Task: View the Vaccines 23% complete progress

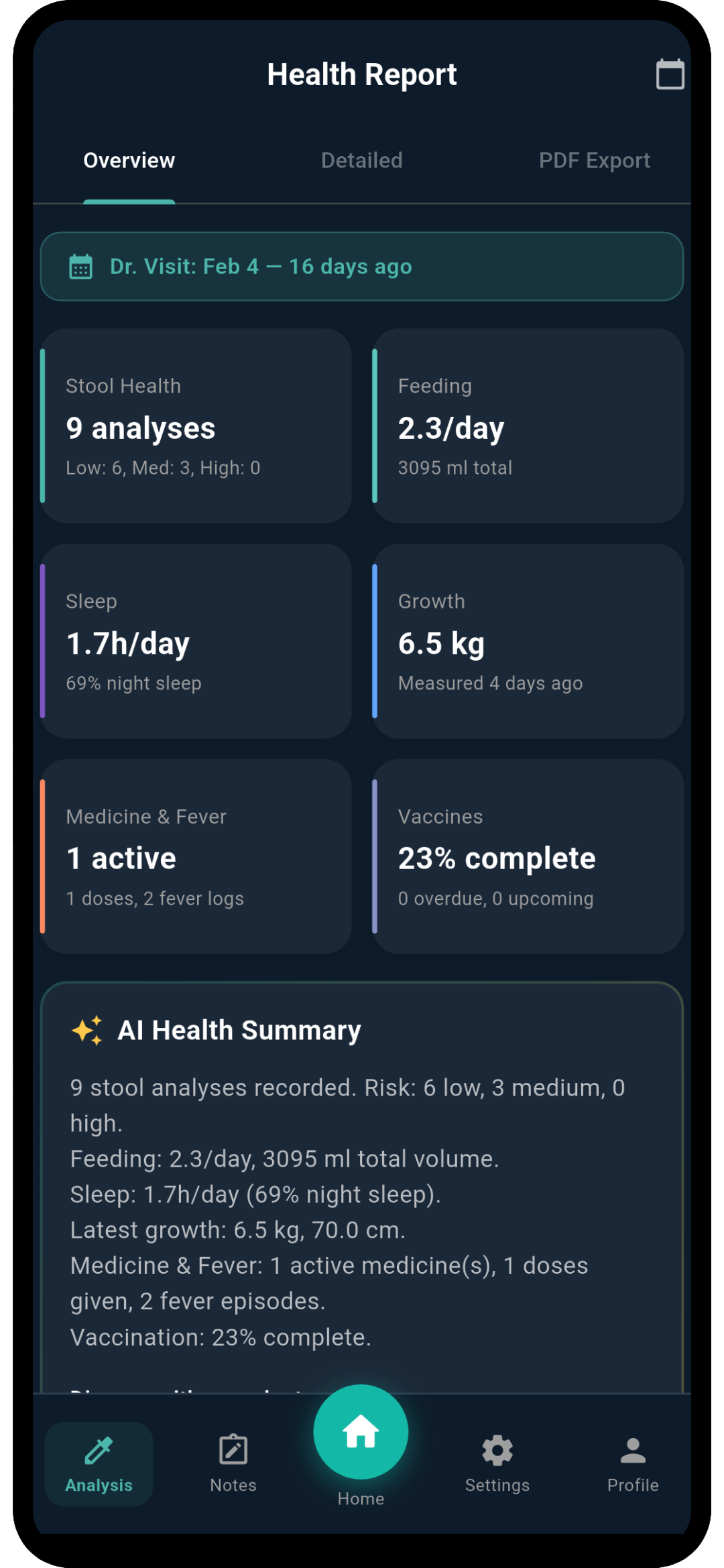Action: pos(528,856)
